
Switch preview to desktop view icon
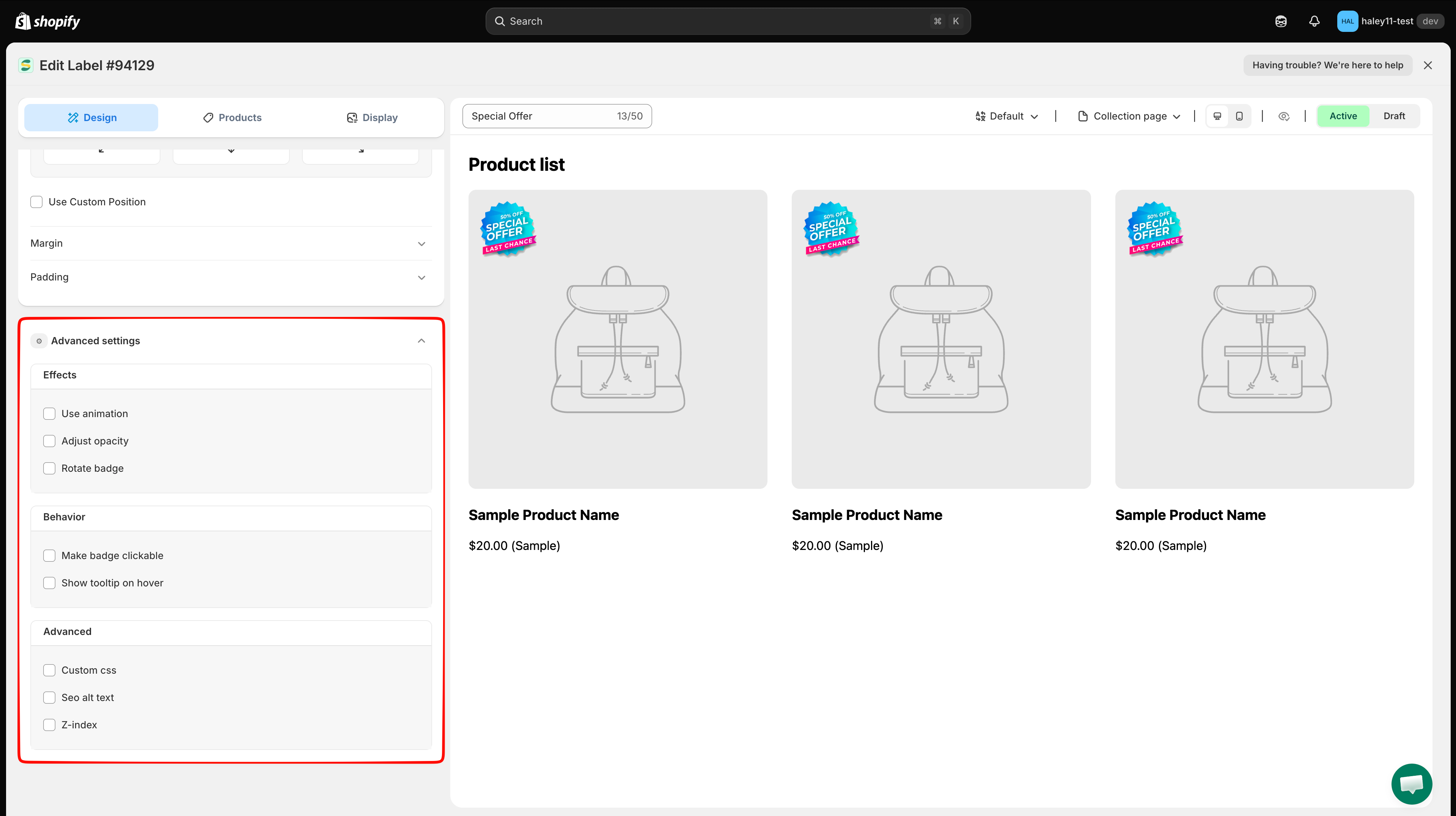(1217, 116)
